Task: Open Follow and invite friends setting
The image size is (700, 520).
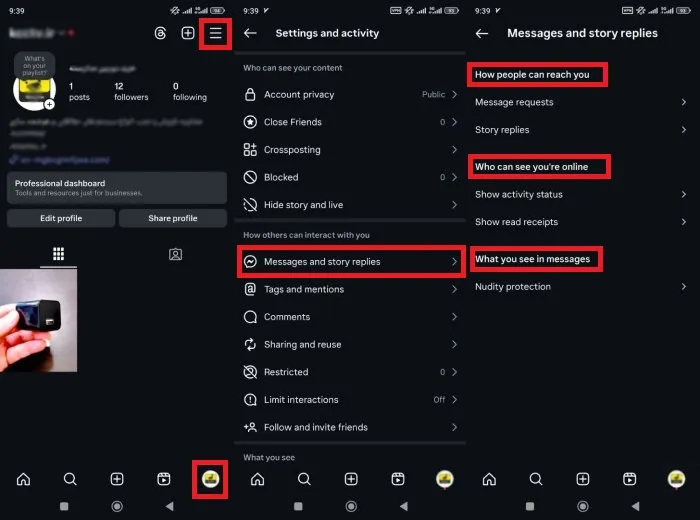Action: tap(351, 427)
